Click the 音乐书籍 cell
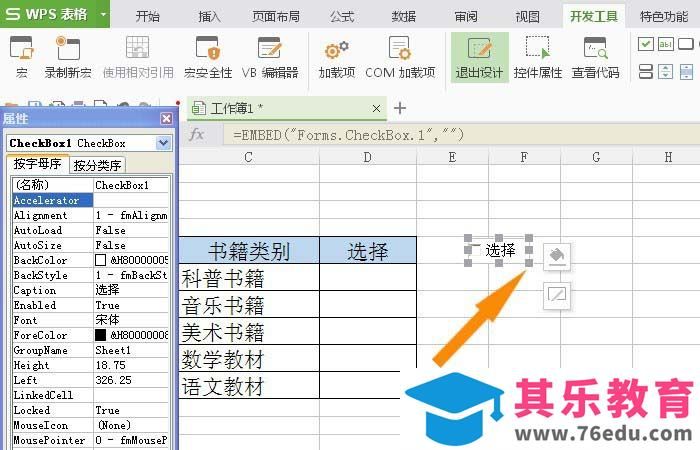The width and height of the screenshot is (700, 450). pyautogui.click(x=249, y=304)
